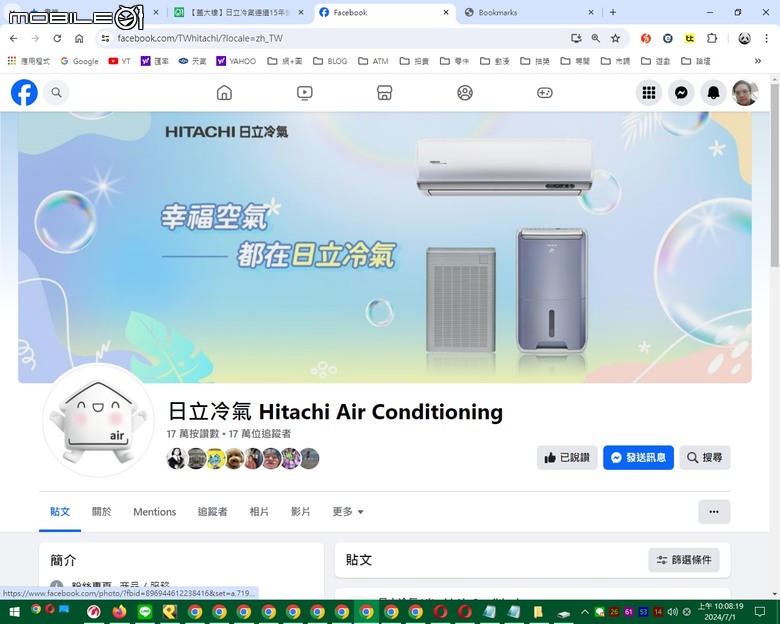780x624 pixels.
Task: Reload the current Facebook page
Action: pyautogui.click(x=57, y=38)
